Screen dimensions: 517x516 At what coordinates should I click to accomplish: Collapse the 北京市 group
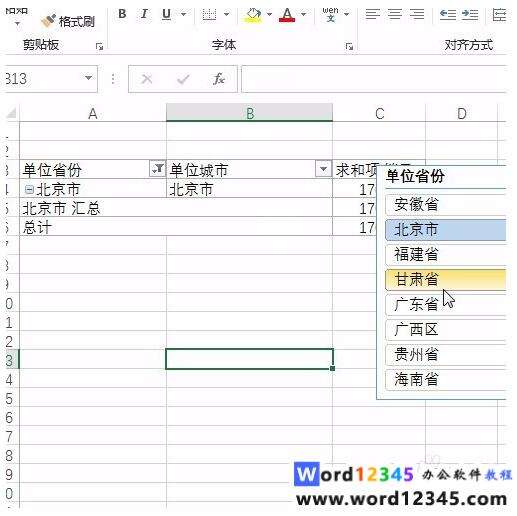[x=29, y=190]
